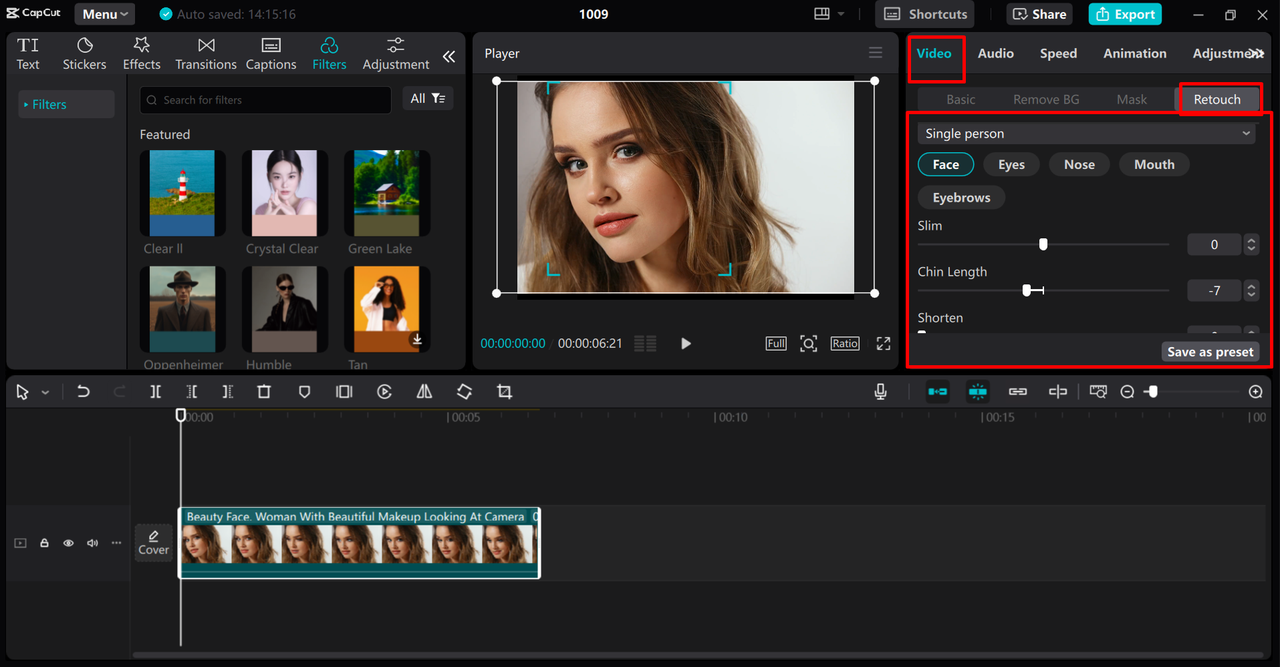The width and height of the screenshot is (1280, 667).
Task: Select the Mouth retouch category
Action: (x=1154, y=164)
